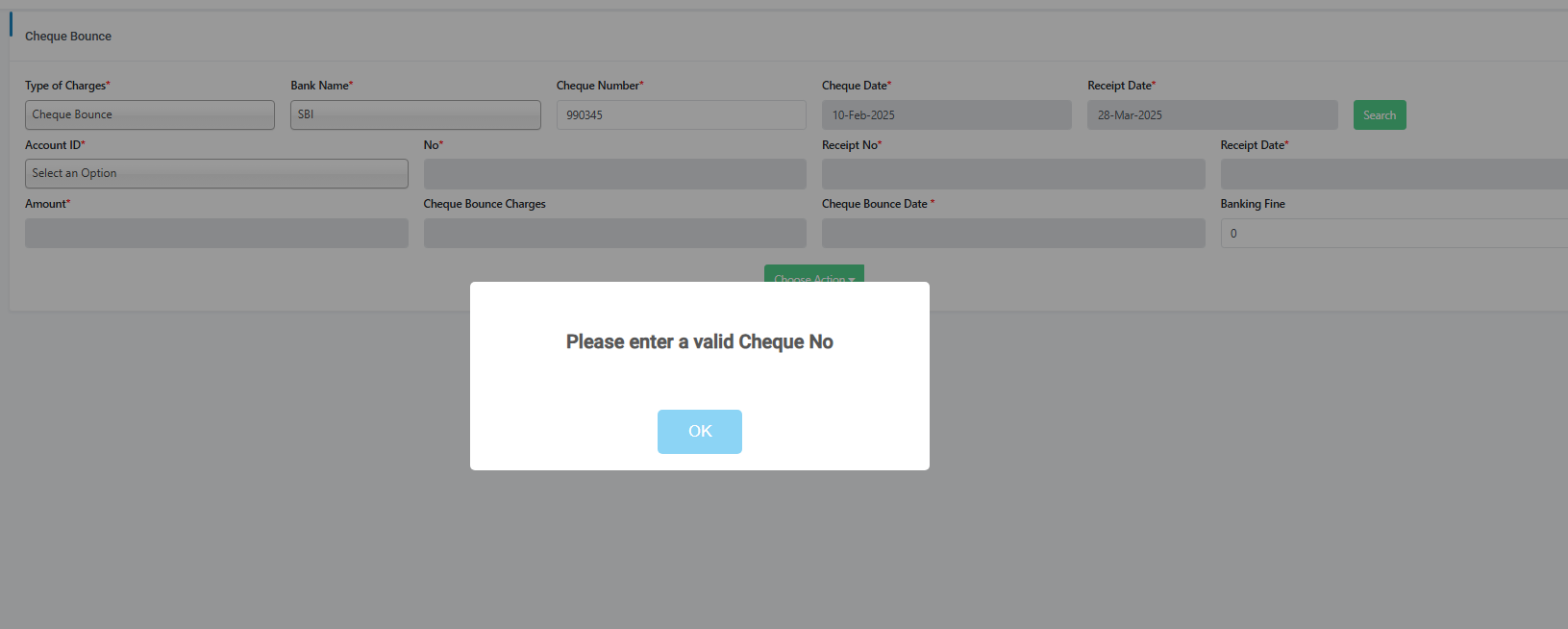Dismiss the dialog with the OK button
Viewport: 1568px width, 629px height.
pos(700,431)
